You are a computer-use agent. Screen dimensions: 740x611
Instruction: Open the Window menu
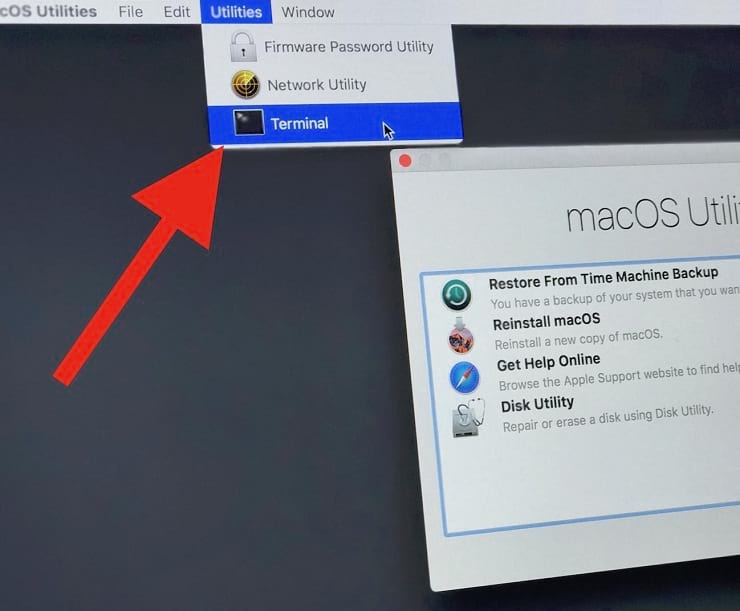coord(308,12)
